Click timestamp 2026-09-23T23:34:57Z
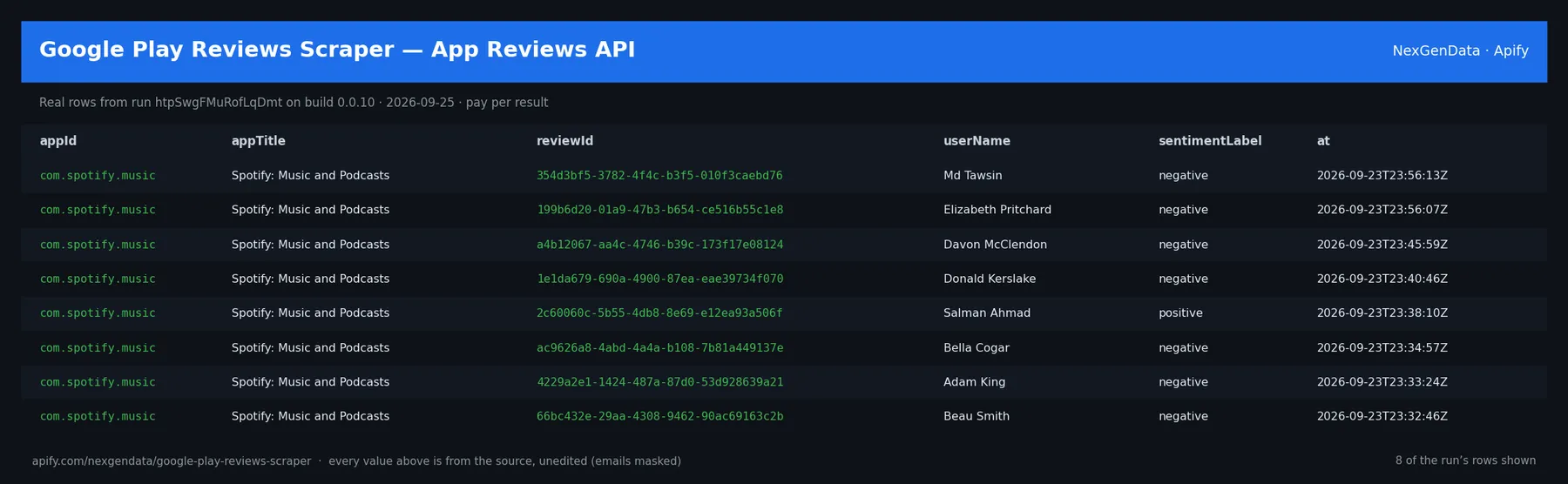 click(x=1382, y=347)
